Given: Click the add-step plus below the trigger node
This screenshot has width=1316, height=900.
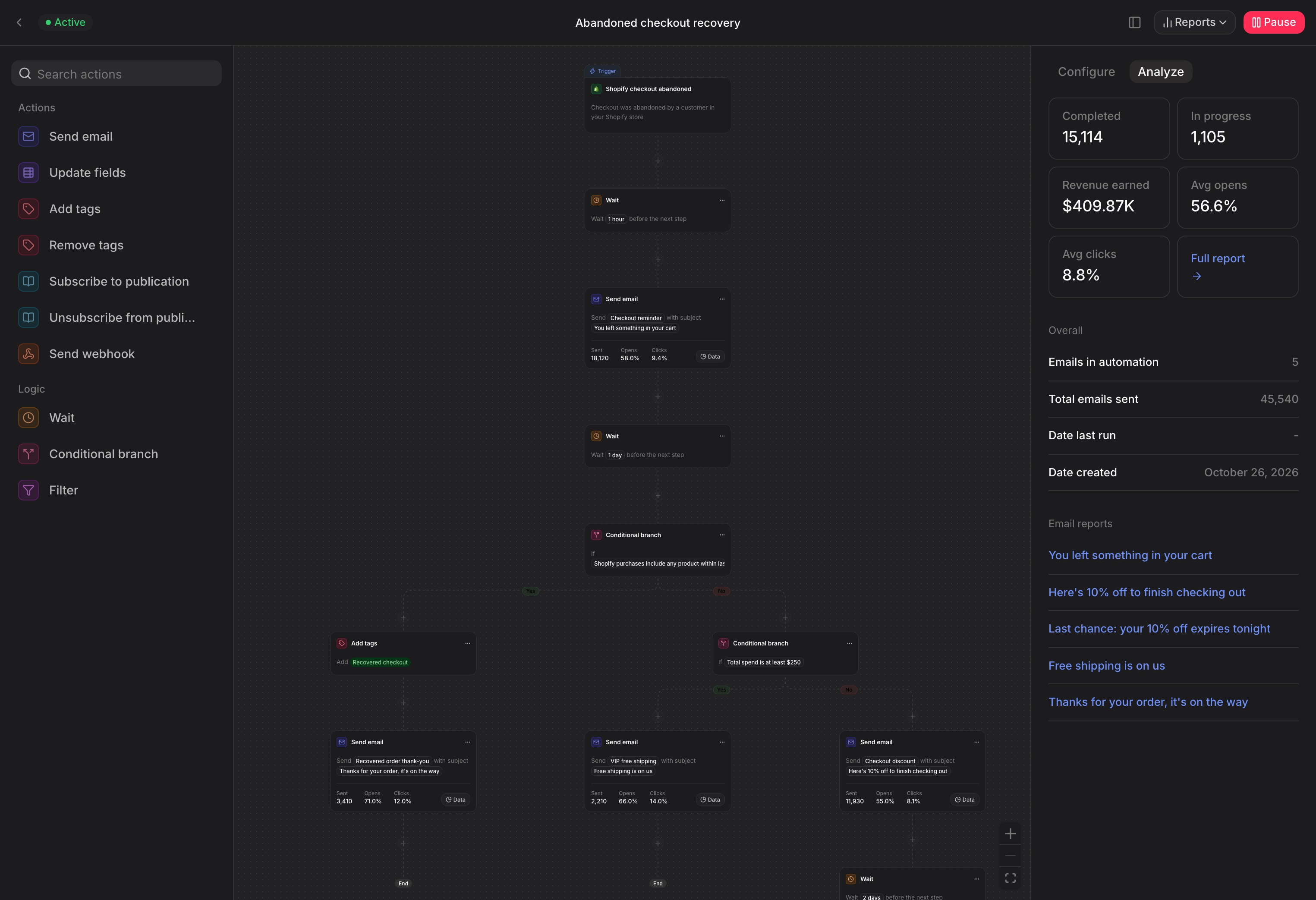Looking at the screenshot, I should (x=658, y=161).
